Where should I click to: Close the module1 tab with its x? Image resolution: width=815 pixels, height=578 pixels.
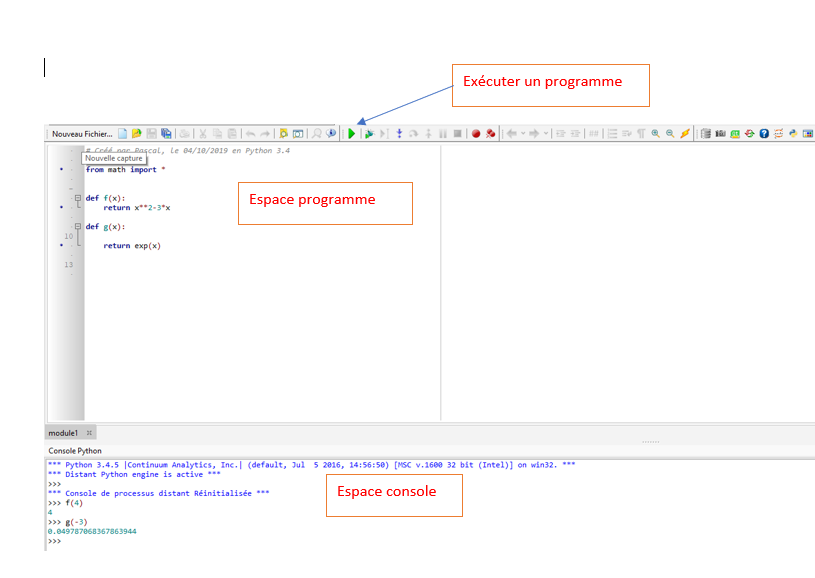[89, 432]
